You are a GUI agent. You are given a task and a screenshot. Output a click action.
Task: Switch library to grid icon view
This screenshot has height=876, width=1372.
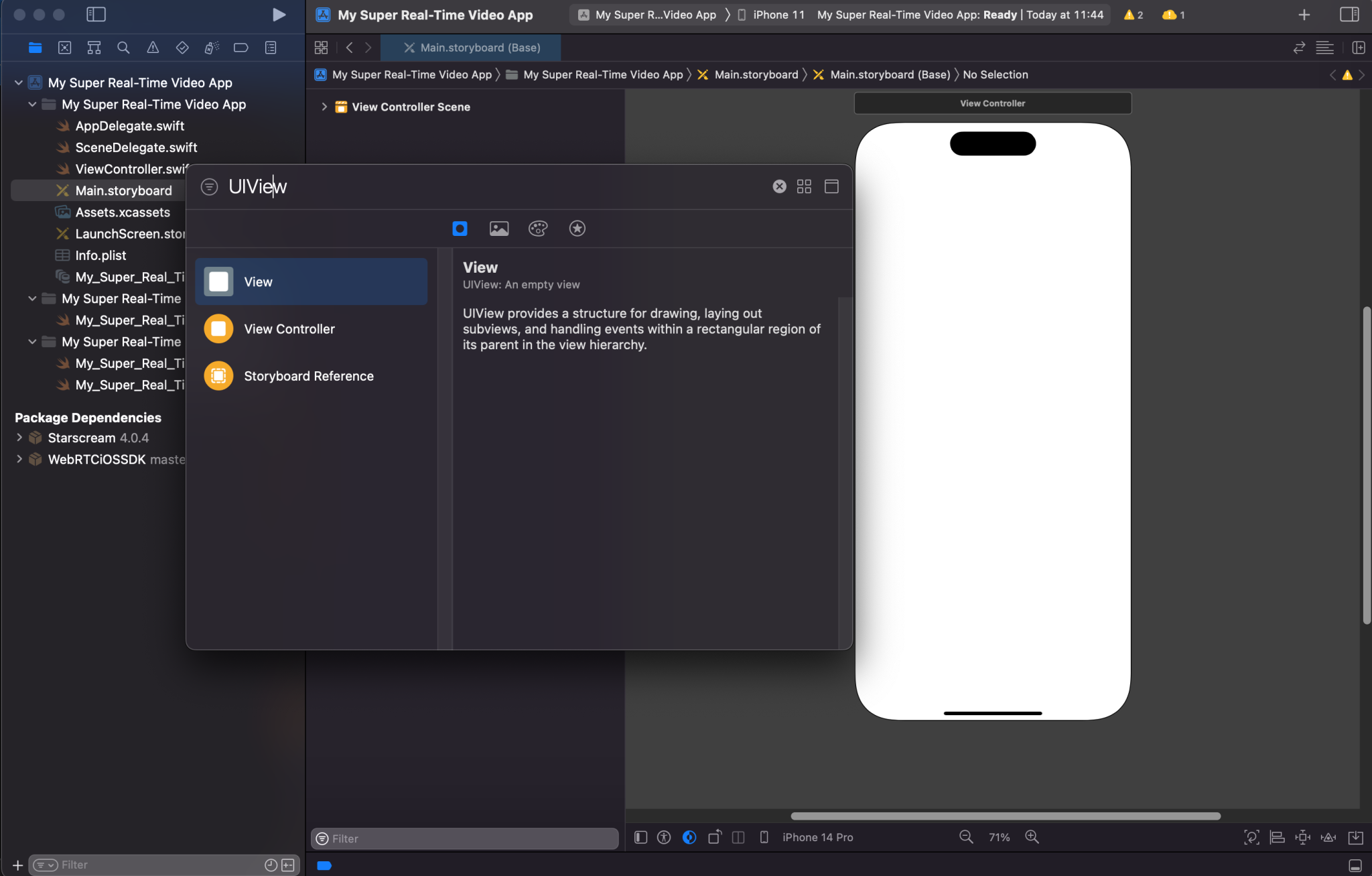coord(804,186)
